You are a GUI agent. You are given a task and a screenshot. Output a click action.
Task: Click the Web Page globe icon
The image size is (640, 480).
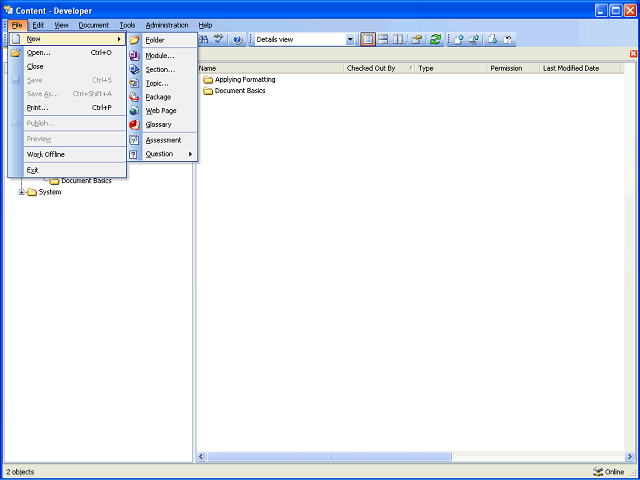134,111
